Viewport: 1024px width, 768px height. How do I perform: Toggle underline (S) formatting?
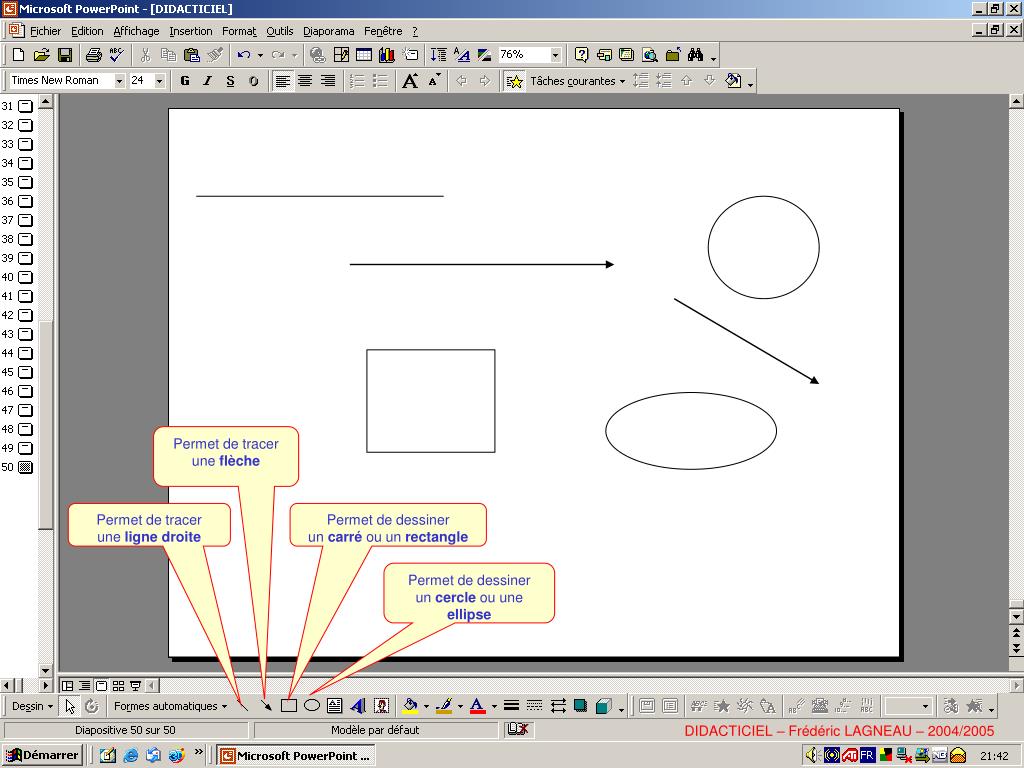point(231,81)
